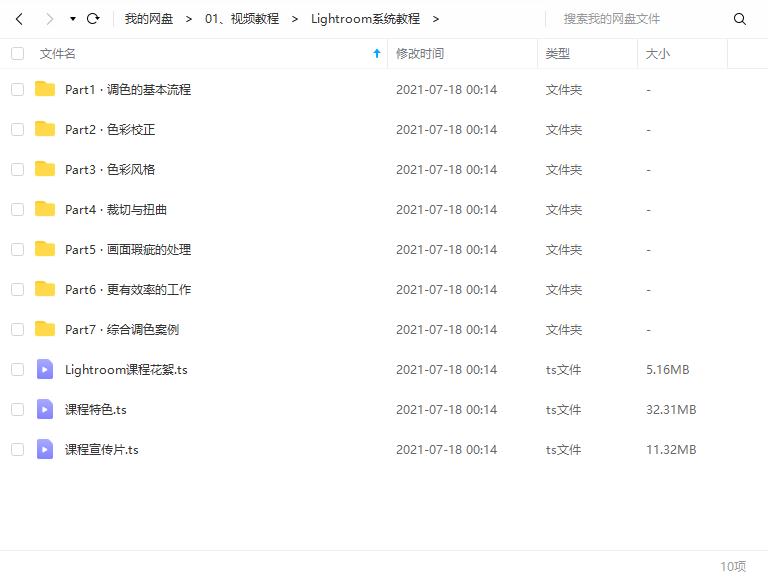Go to the 01、视频教程 breadcrumb folder

coord(242,19)
